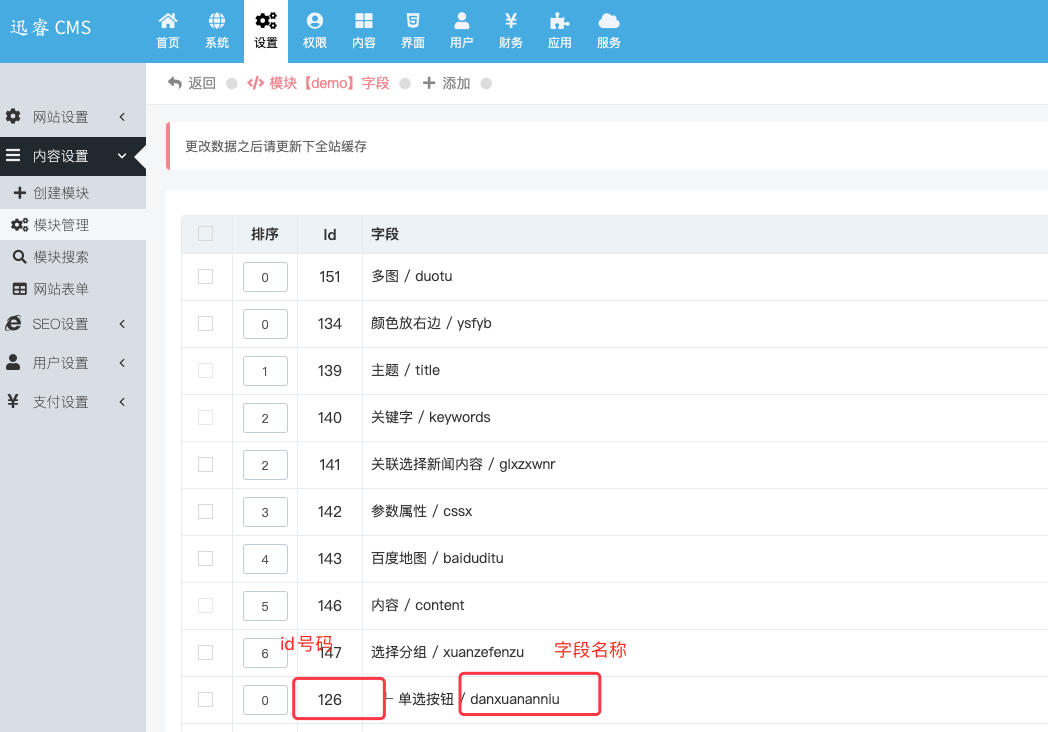Click the help dot after 字段 breadcrumb
This screenshot has height=732, width=1048.
(405, 84)
